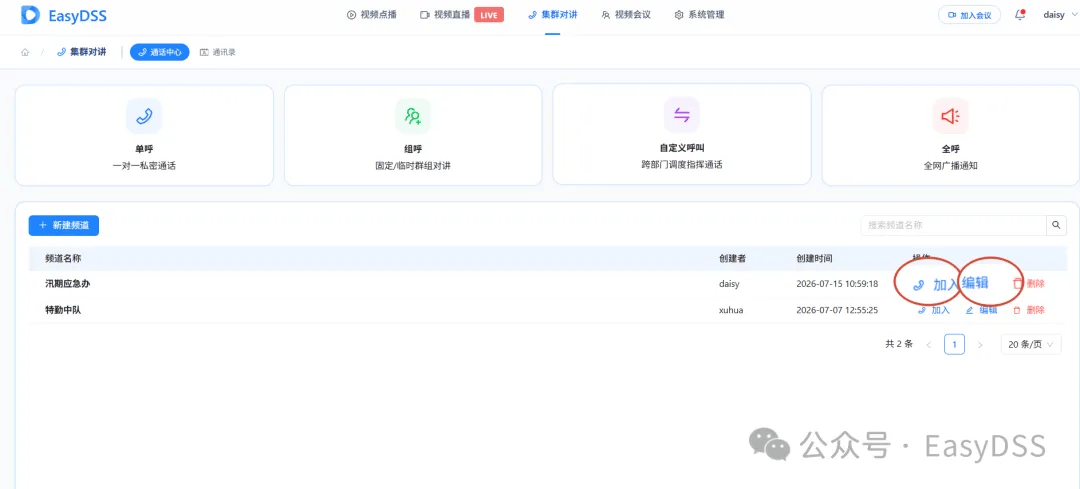Open the 系统管理 menu
The width and height of the screenshot is (1080, 489).
[699, 14]
